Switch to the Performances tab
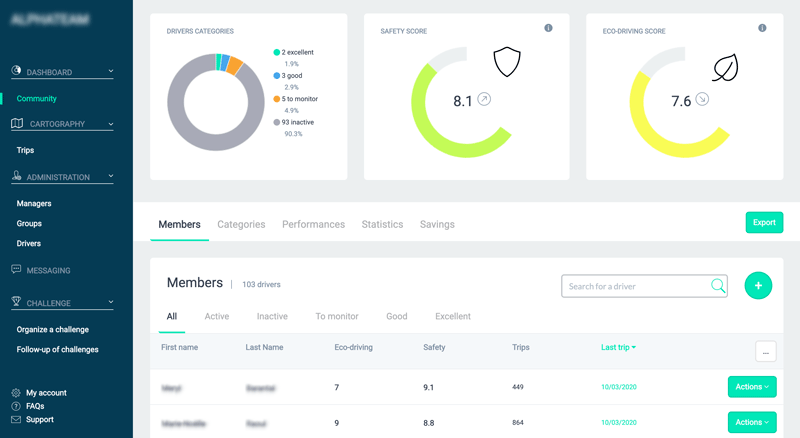This screenshot has height=438, width=800. [x=313, y=225]
